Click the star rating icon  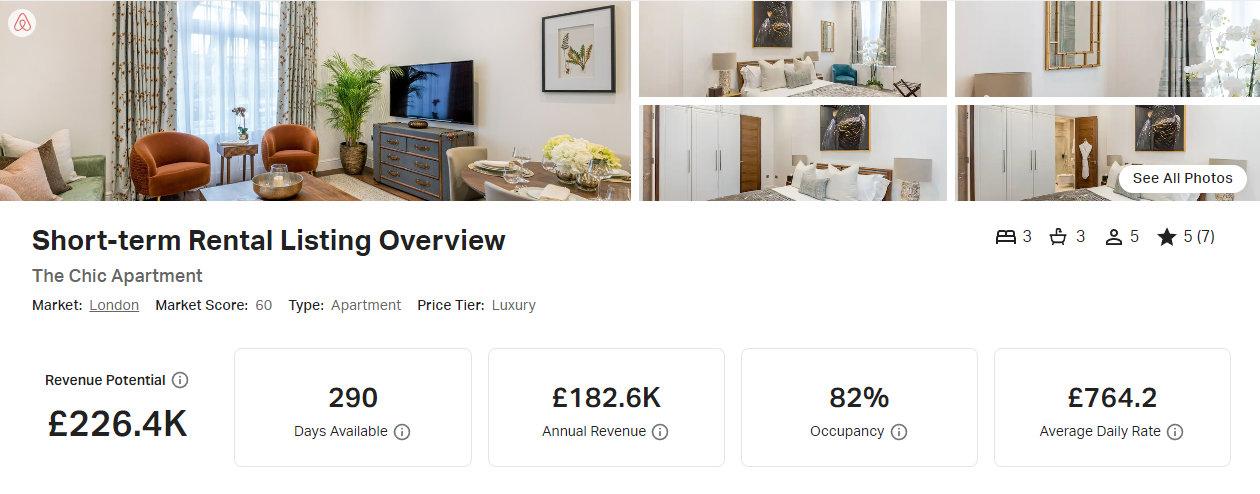[1167, 237]
